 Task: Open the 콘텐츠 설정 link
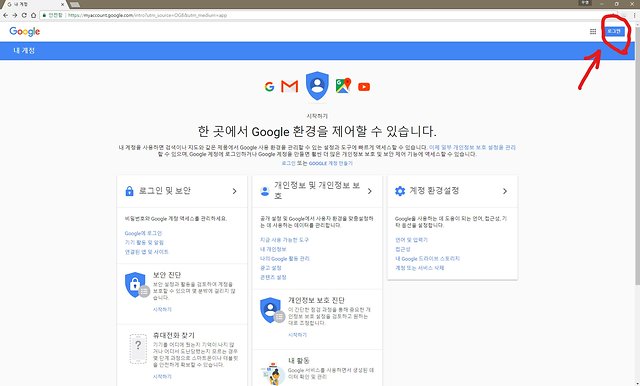pos(273,277)
